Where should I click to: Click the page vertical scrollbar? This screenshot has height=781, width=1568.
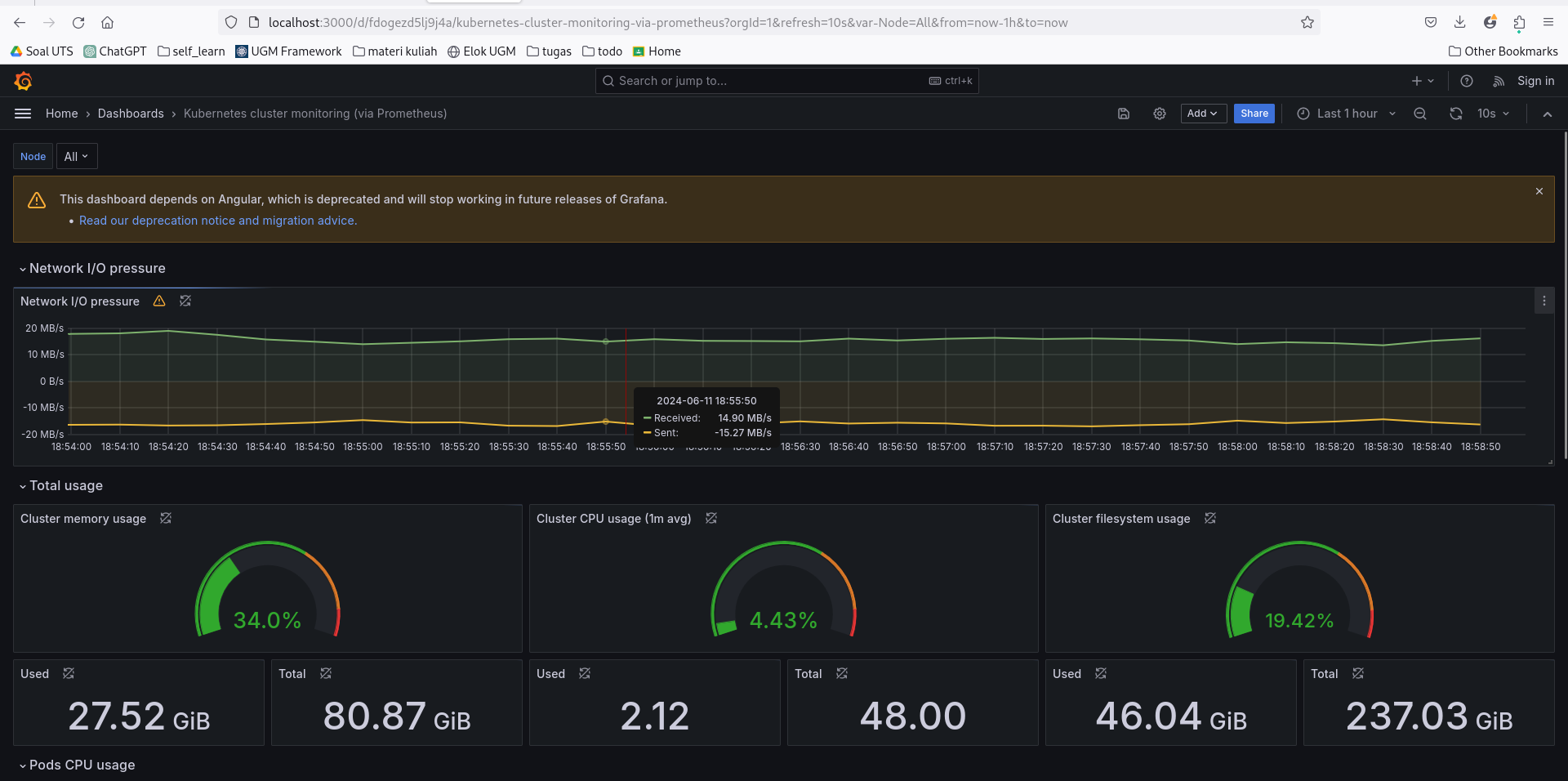point(1565,294)
